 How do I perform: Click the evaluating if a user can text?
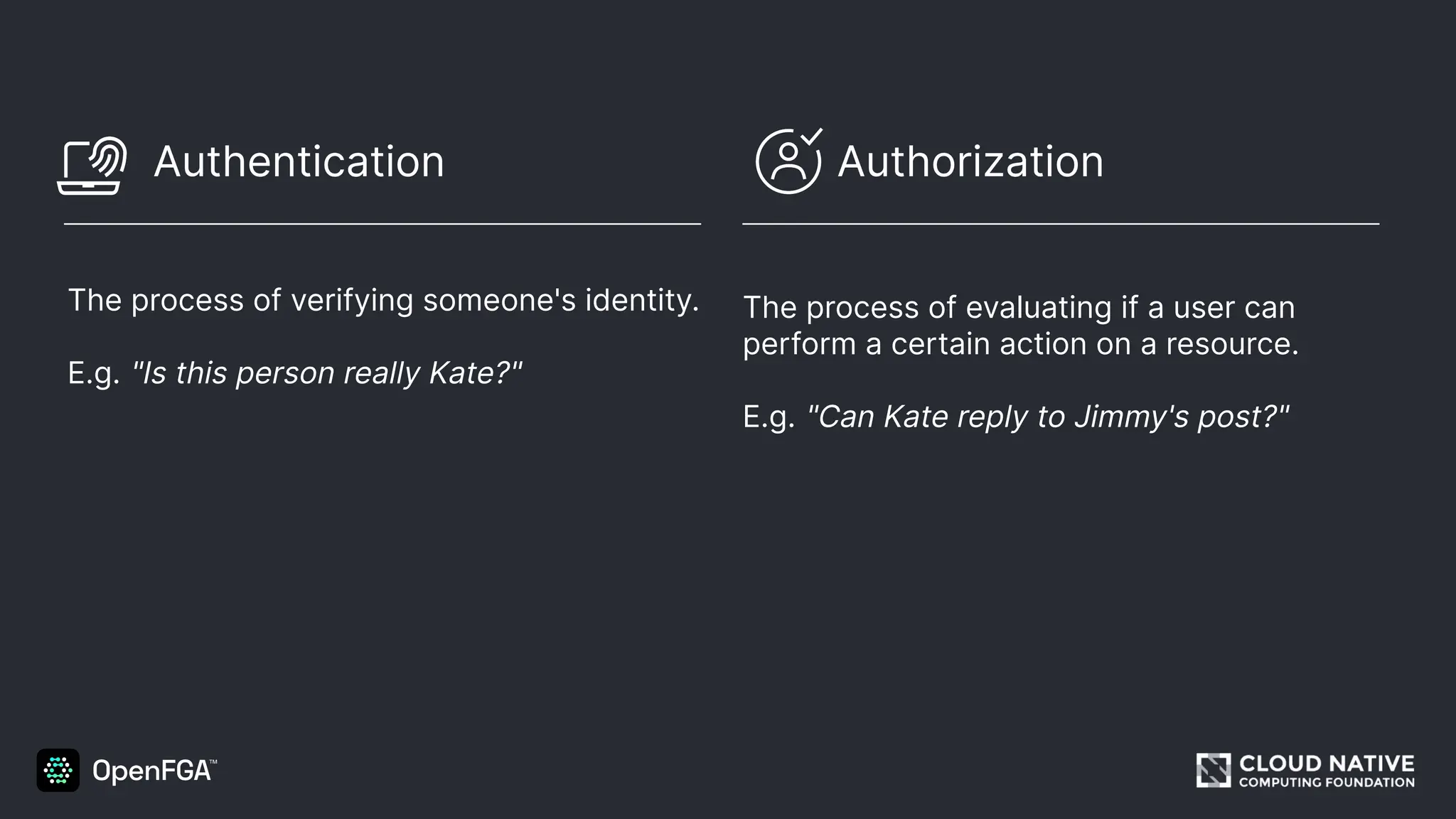(1019, 307)
